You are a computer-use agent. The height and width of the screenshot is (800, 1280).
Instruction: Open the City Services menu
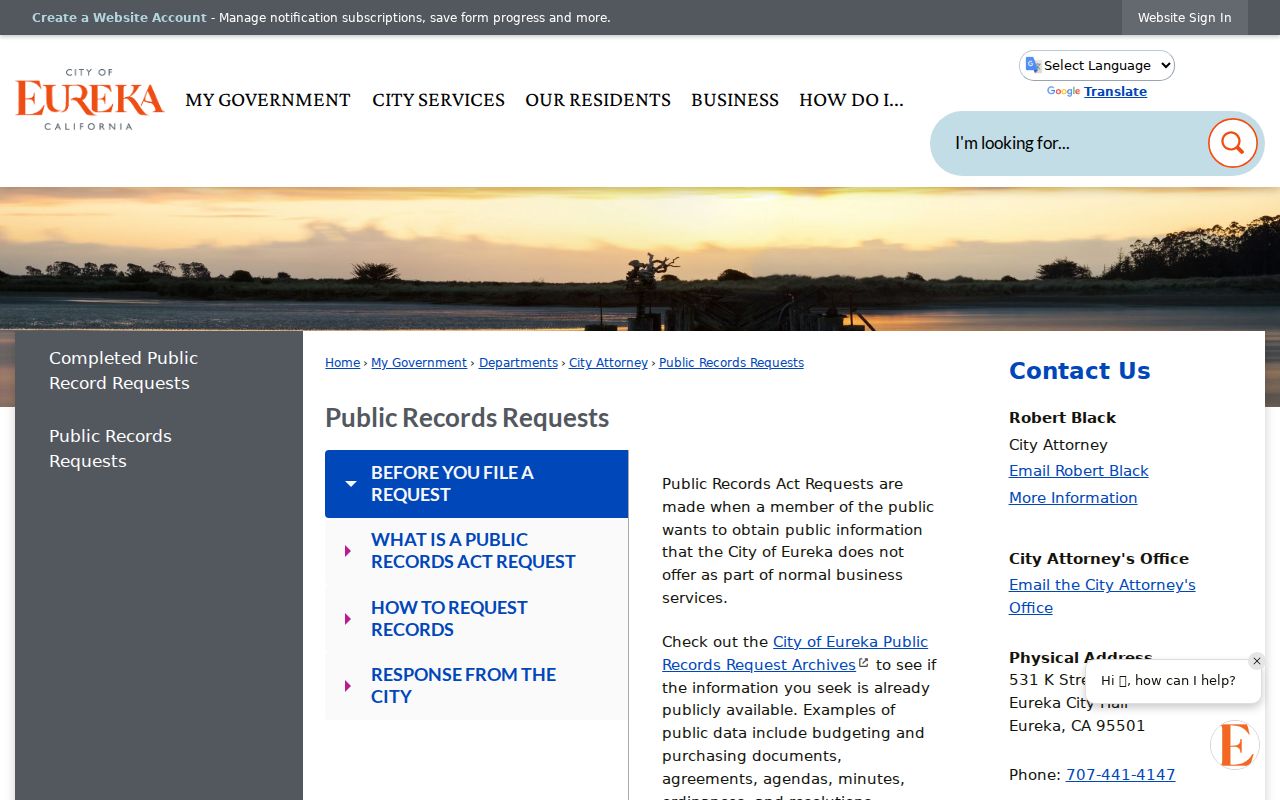pyautogui.click(x=438, y=100)
